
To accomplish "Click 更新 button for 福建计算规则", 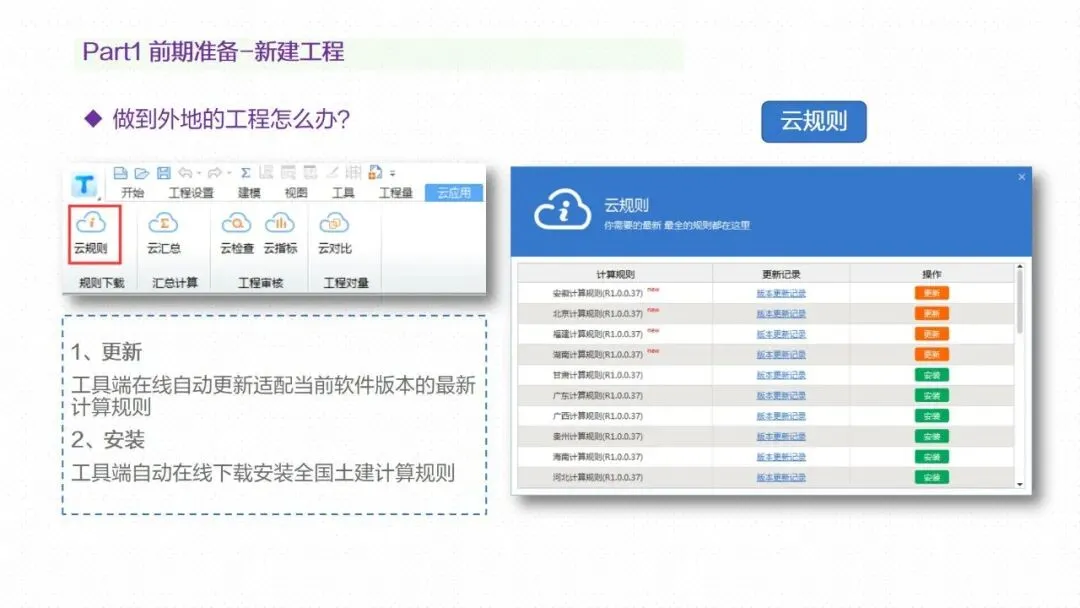I will (x=931, y=334).
